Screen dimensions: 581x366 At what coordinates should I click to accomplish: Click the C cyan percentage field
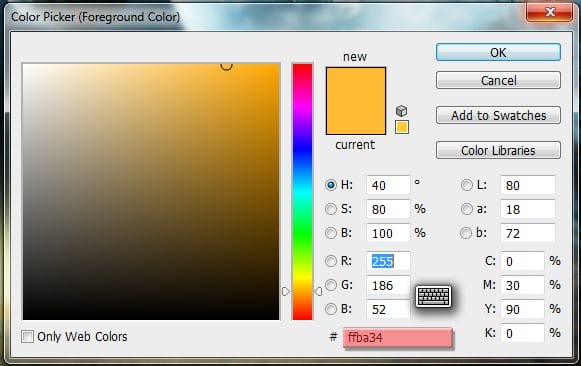[x=522, y=261]
